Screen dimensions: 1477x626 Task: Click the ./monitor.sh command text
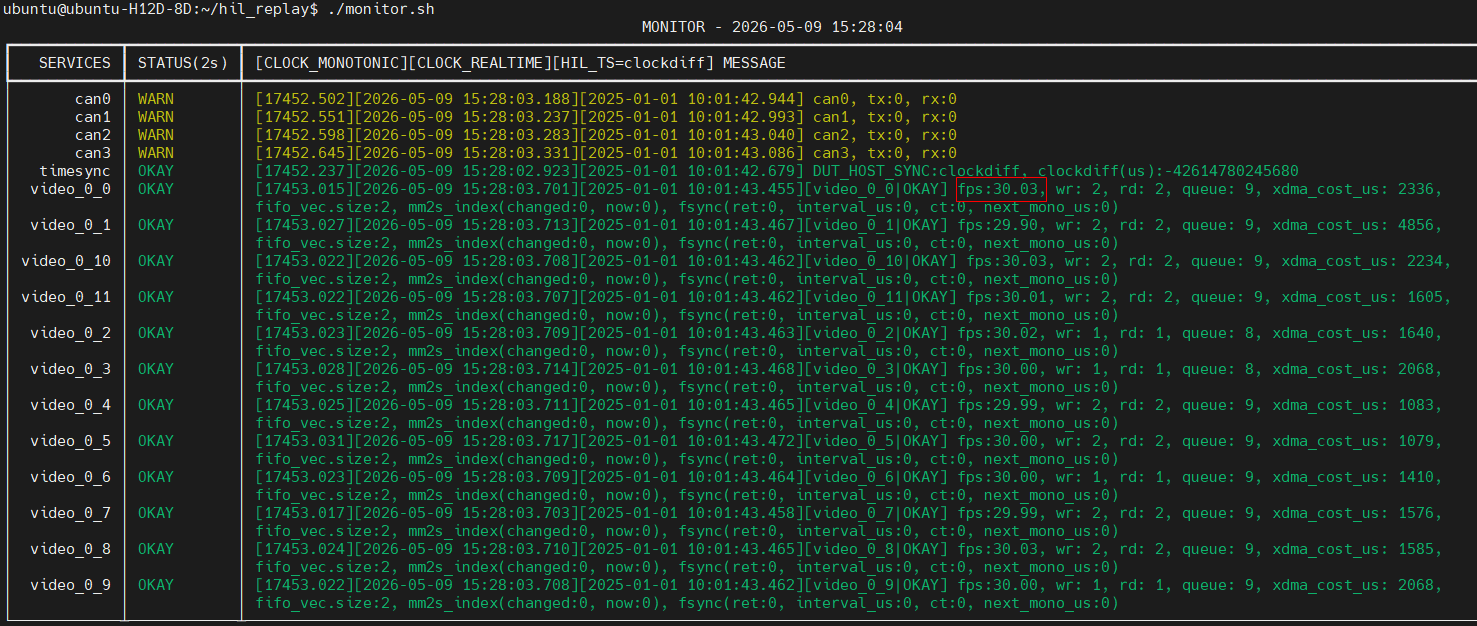(x=380, y=9)
